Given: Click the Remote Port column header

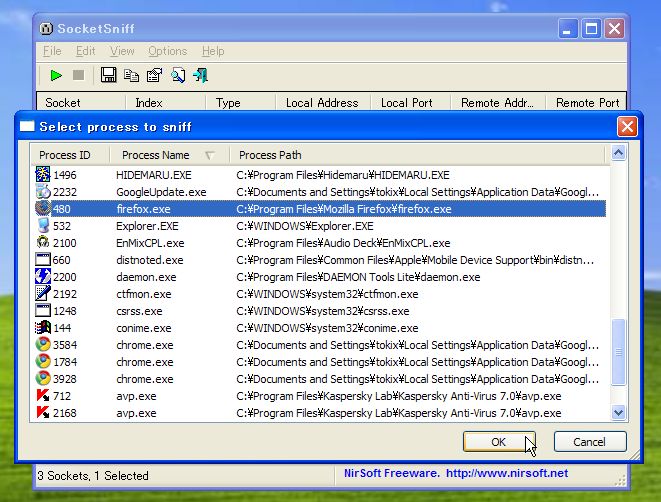Looking at the screenshot, I should click(x=586, y=102).
